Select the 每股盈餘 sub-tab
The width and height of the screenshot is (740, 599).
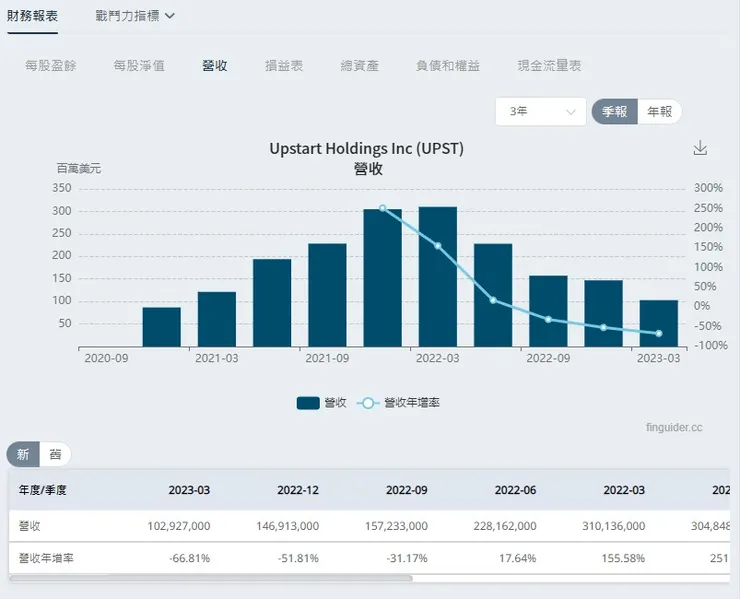[x=50, y=66]
